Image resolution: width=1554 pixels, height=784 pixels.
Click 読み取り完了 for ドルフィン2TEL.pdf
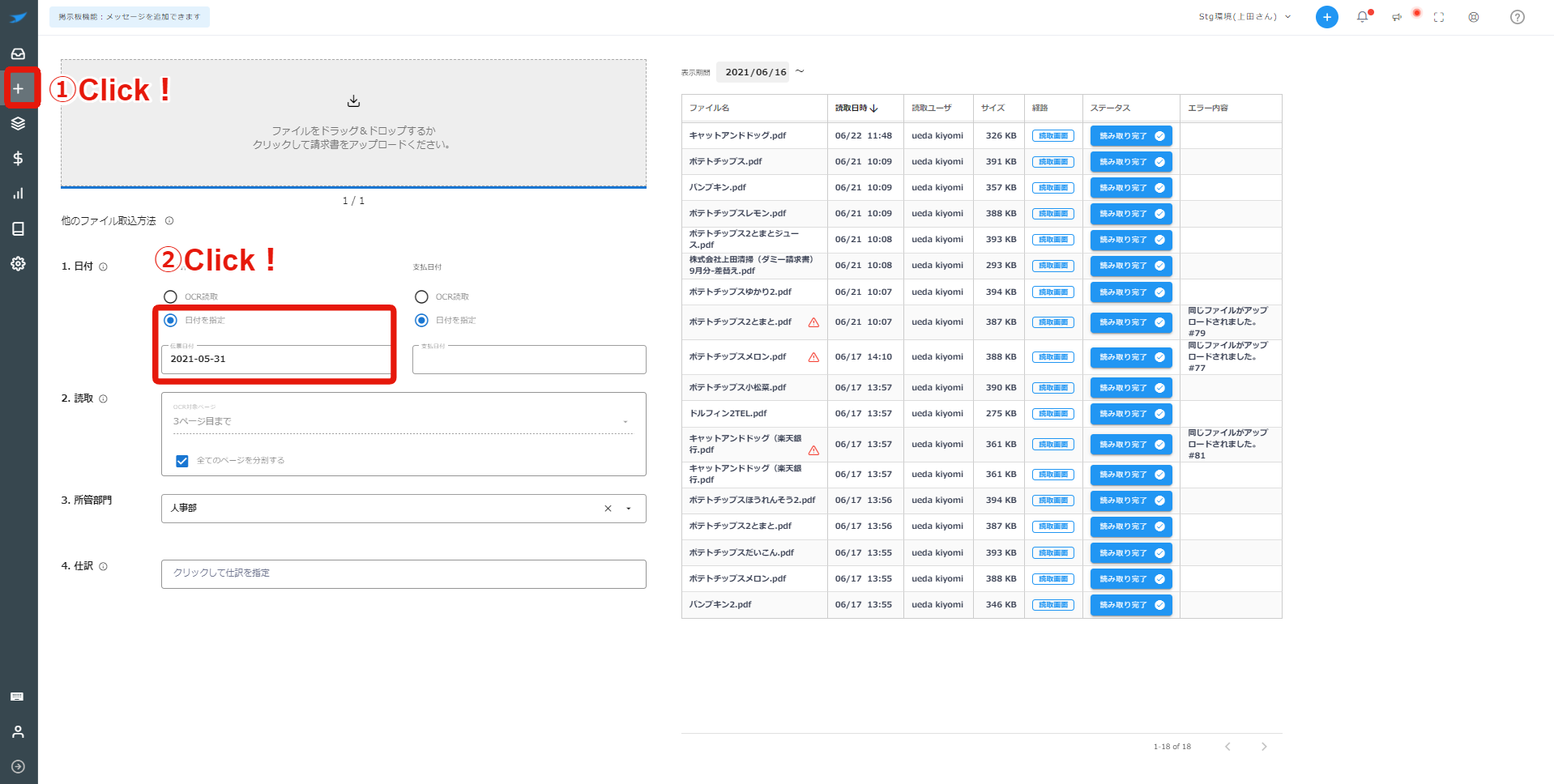[1131, 414]
